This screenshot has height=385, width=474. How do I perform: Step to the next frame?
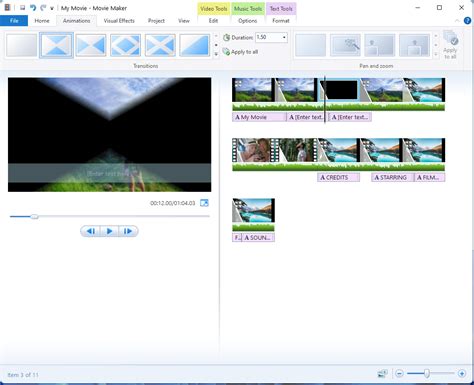[128, 231]
